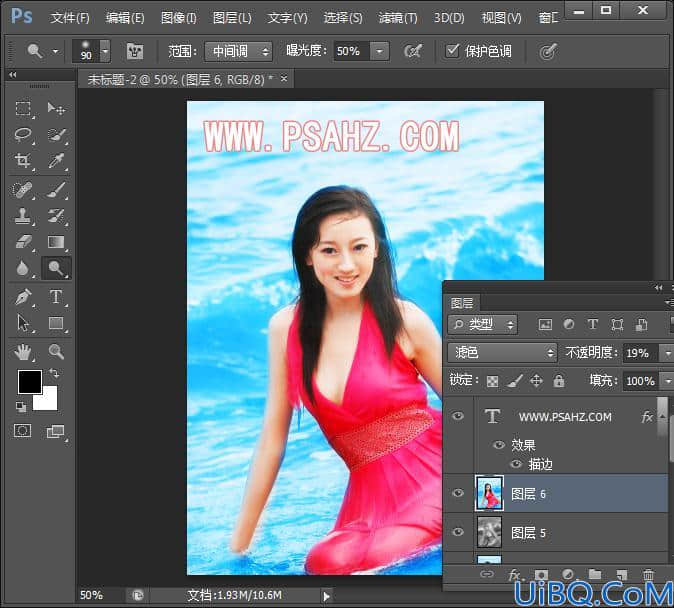Hide the stroke effect eye icon
Viewport: 674px width, 608px height.
516,464
